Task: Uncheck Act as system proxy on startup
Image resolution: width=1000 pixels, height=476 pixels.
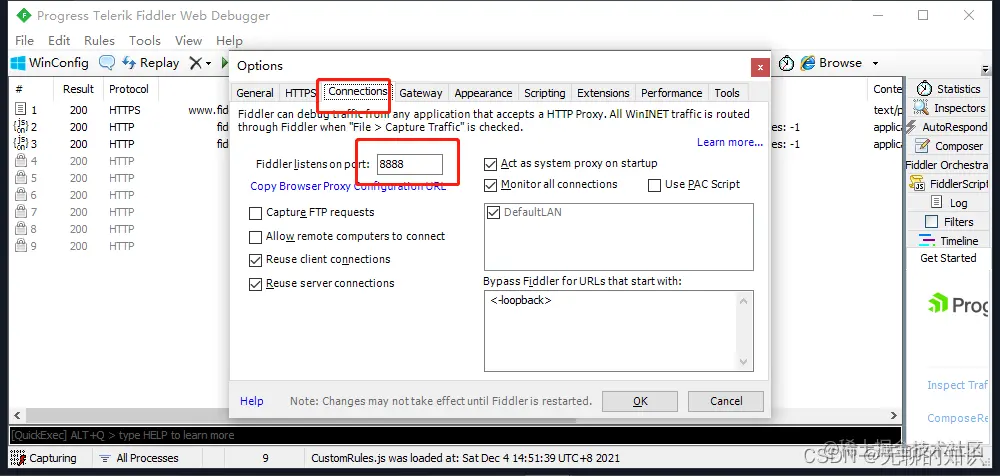Action: coord(490,164)
